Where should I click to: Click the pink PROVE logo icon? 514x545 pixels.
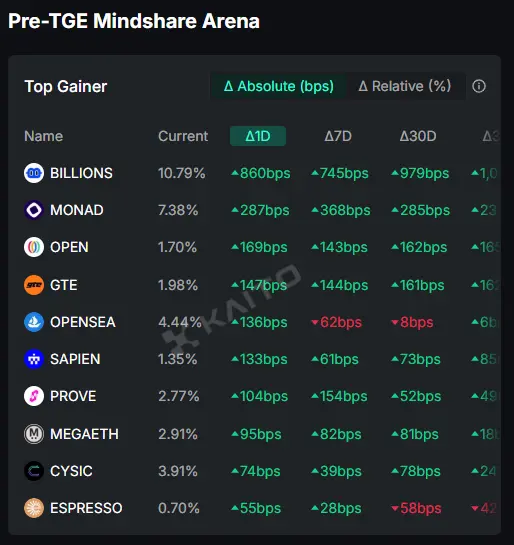pyautogui.click(x=34, y=396)
